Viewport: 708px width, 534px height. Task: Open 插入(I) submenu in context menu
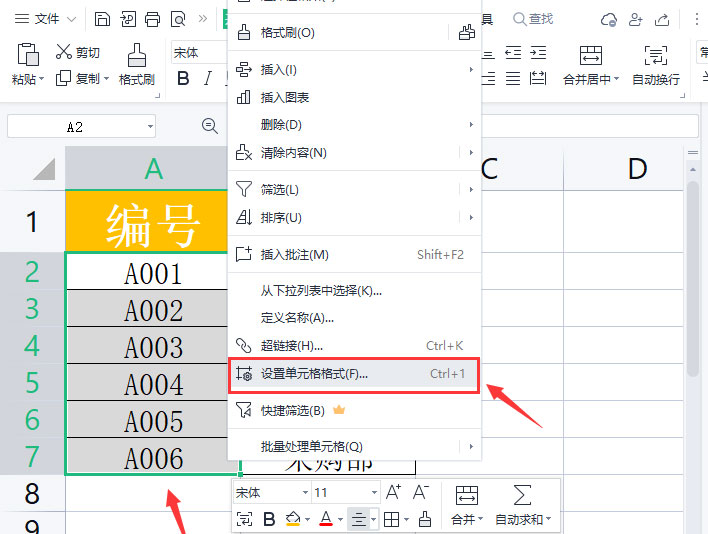point(354,70)
